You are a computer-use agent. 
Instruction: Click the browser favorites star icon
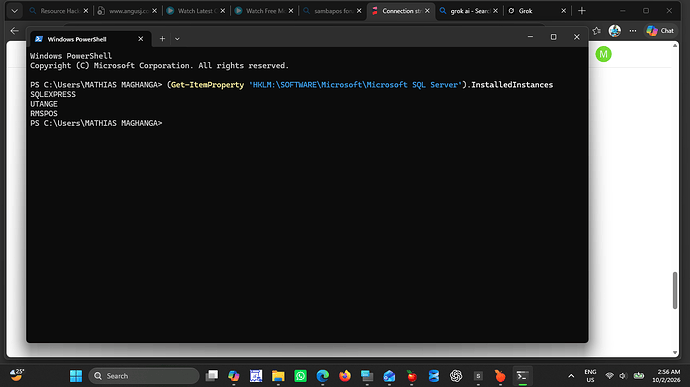coord(596,31)
